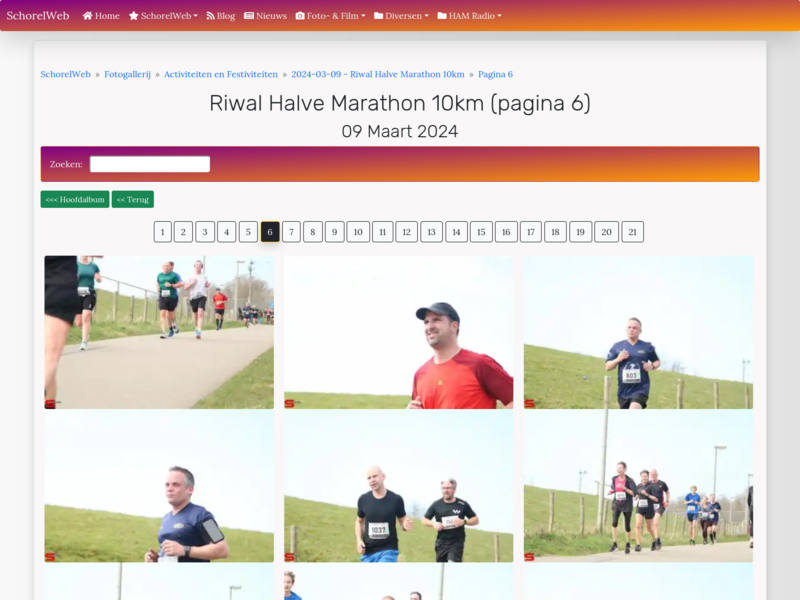Go to gallery page 19
Image resolution: width=800 pixels, height=600 pixels.
tap(581, 232)
